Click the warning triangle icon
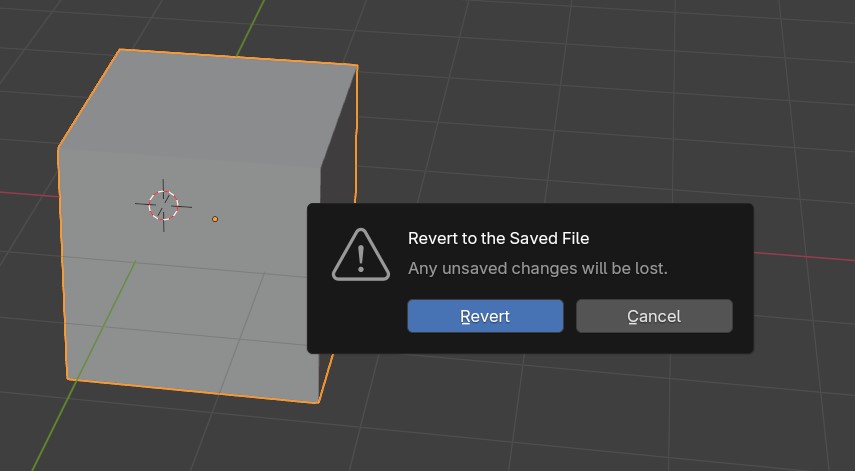 tap(361, 255)
